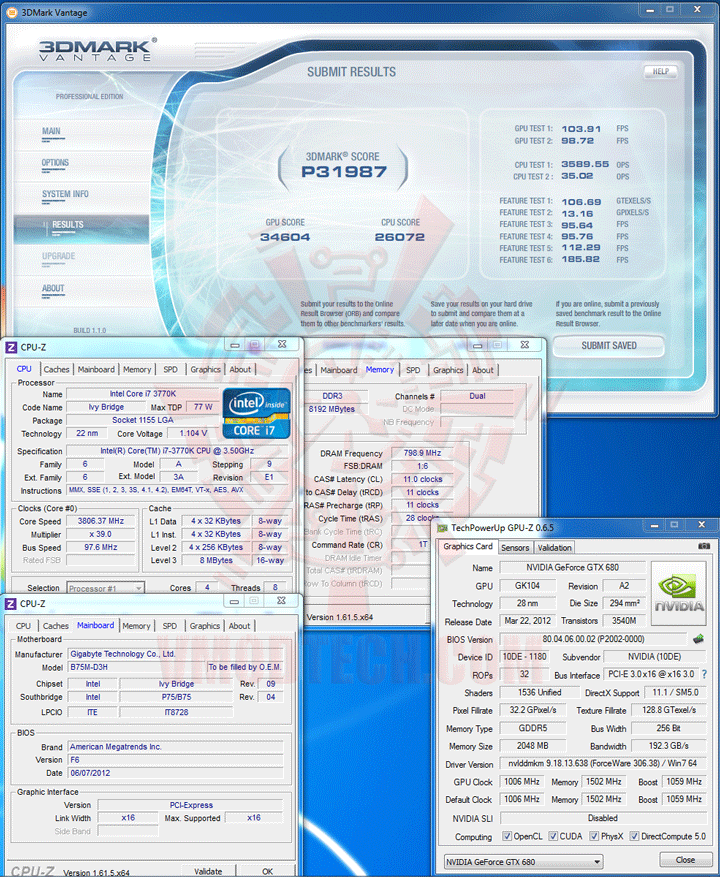Click the 3DMark score P31987
This screenshot has width=720, height=877.
point(343,172)
